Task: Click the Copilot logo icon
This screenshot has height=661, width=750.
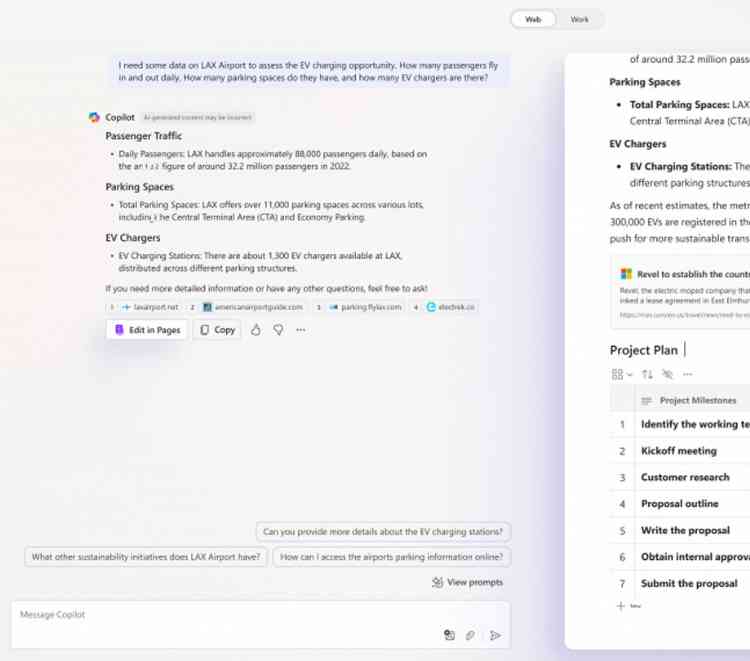Action: [94, 117]
